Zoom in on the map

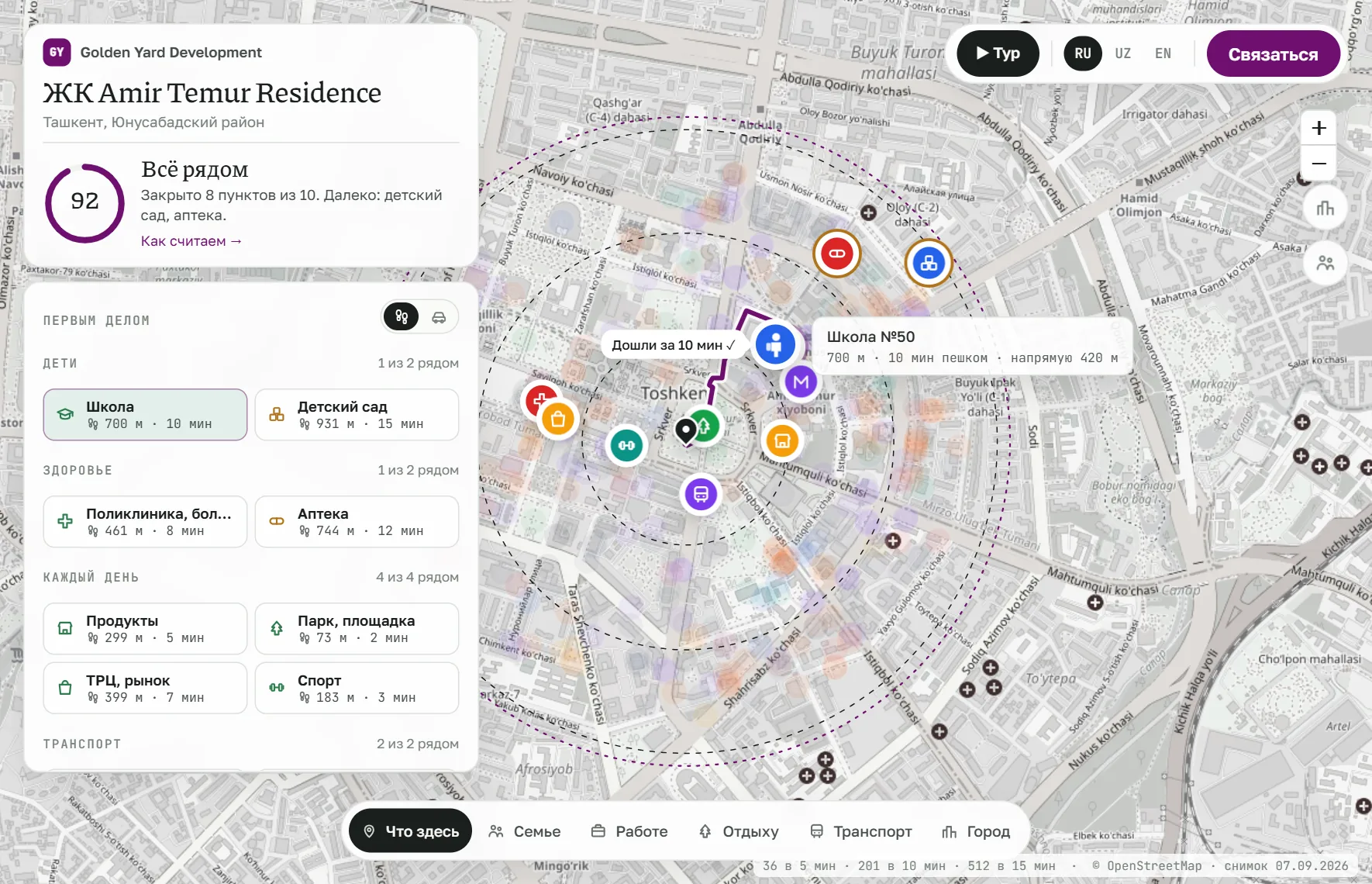(x=1319, y=128)
